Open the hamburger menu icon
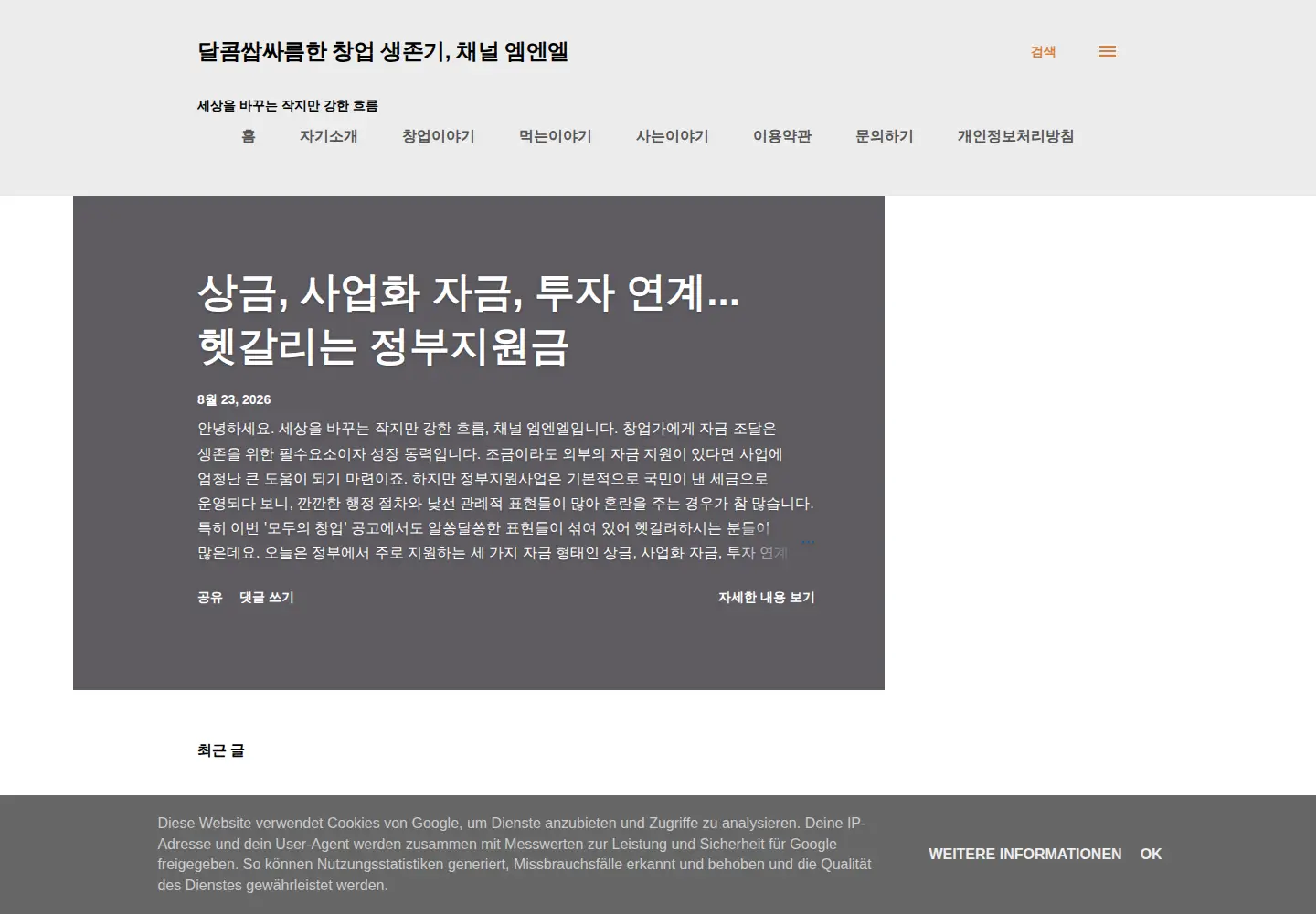This screenshot has height=914, width=1316. [1108, 52]
